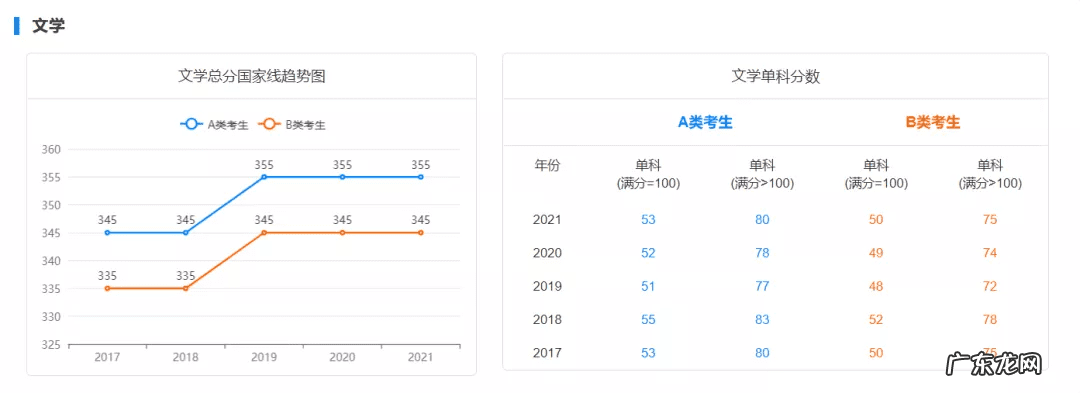This screenshot has height=393, width=1080.
Task: Click x-axis label 2017 on chart
Action: pos(107,357)
